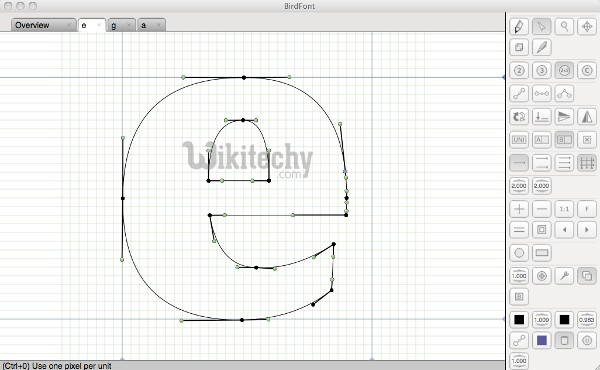Open black swatch left of 0.983 spinner
The image size is (600, 370).
[564, 320]
